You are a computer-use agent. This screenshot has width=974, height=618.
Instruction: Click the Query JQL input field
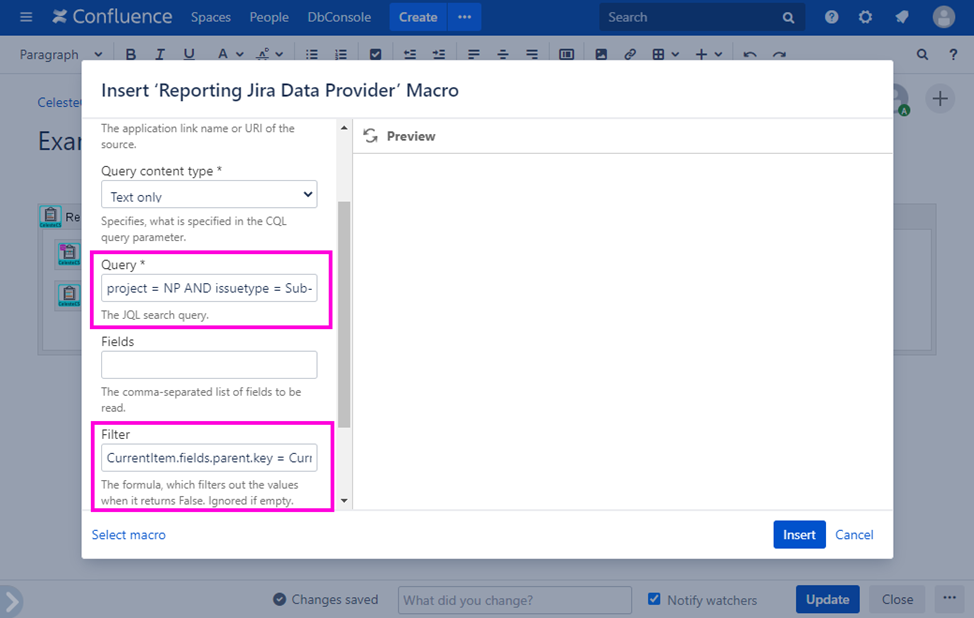(209, 288)
